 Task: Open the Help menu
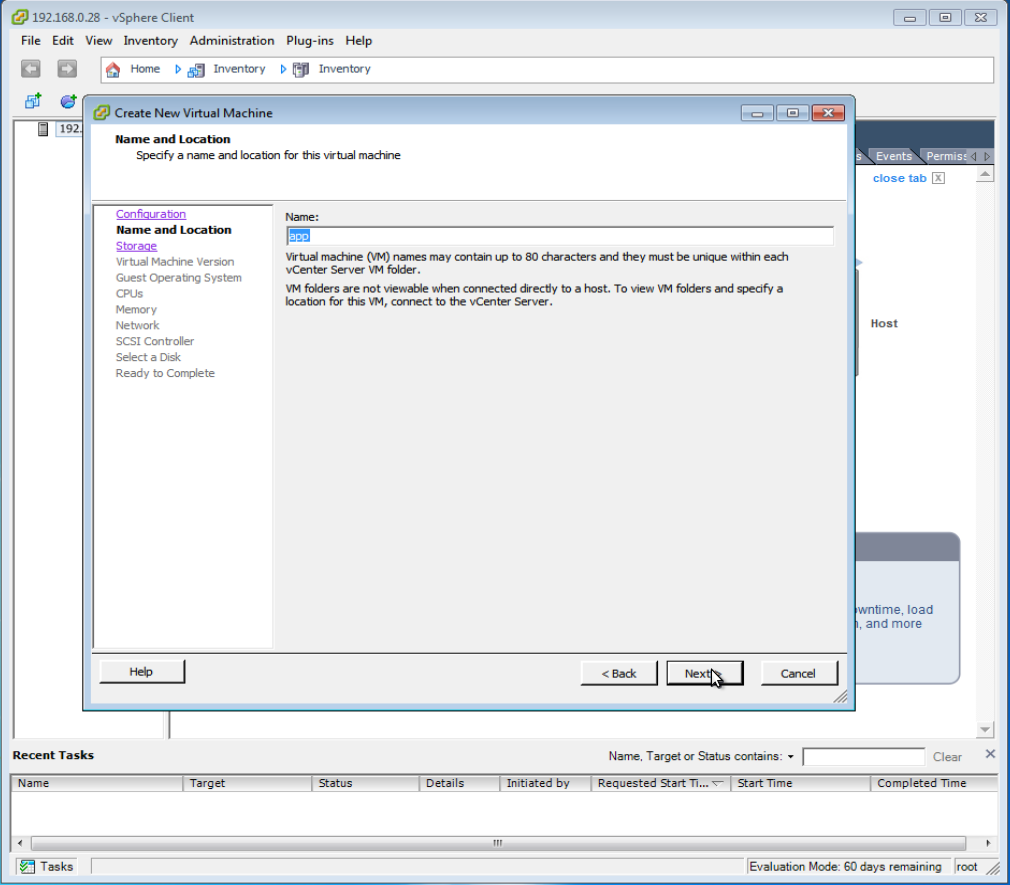(x=359, y=41)
